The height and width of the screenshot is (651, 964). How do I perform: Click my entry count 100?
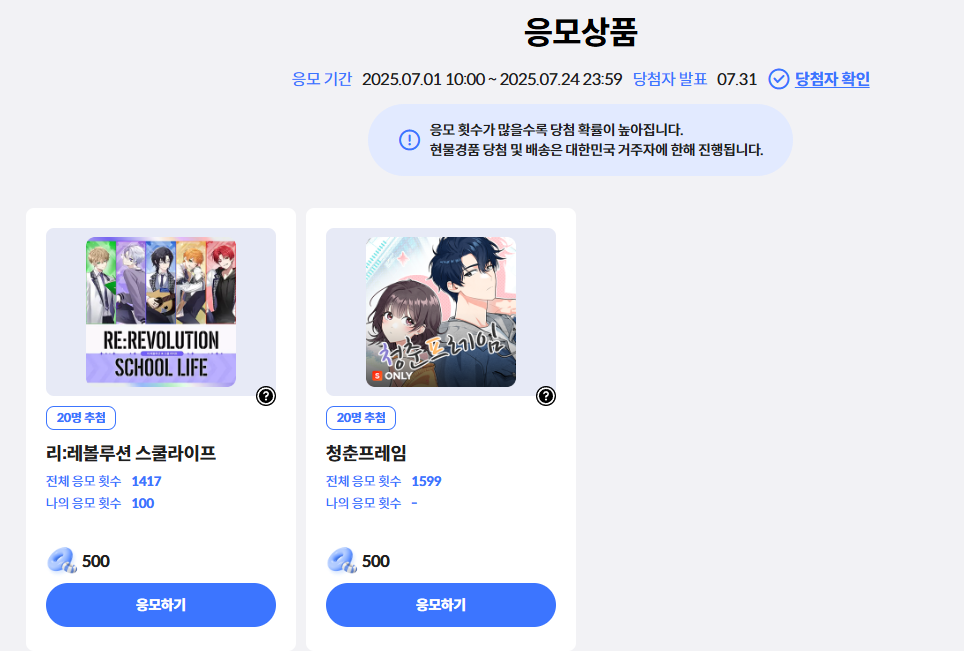[x=143, y=503]
